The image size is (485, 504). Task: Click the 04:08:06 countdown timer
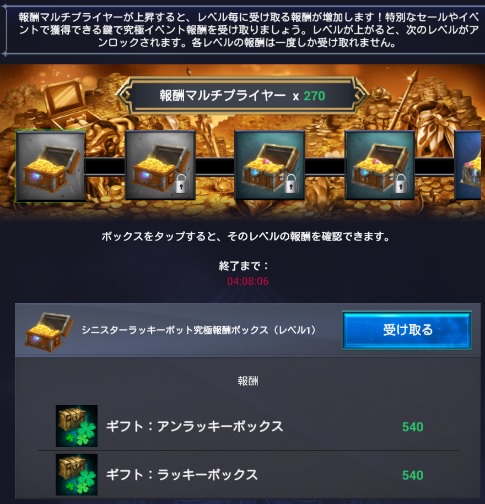point(248,281)
